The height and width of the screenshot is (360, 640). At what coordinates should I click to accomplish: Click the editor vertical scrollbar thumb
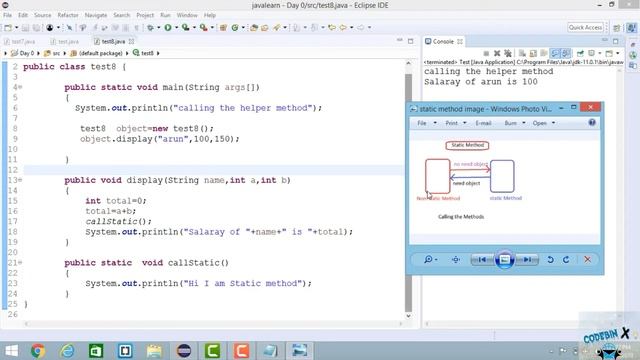coord(408,192)
